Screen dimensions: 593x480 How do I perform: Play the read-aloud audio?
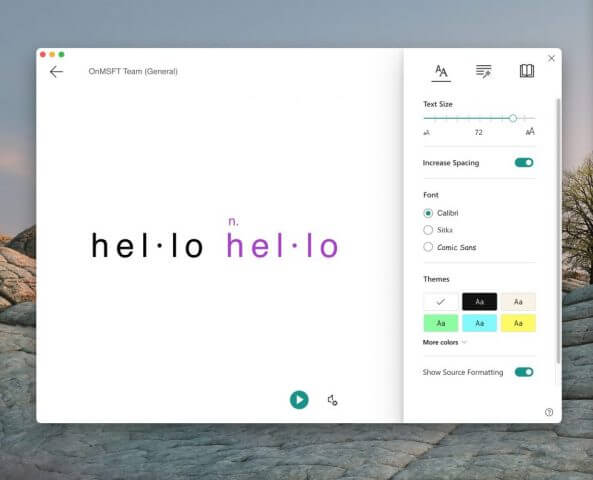click(299, 400)
